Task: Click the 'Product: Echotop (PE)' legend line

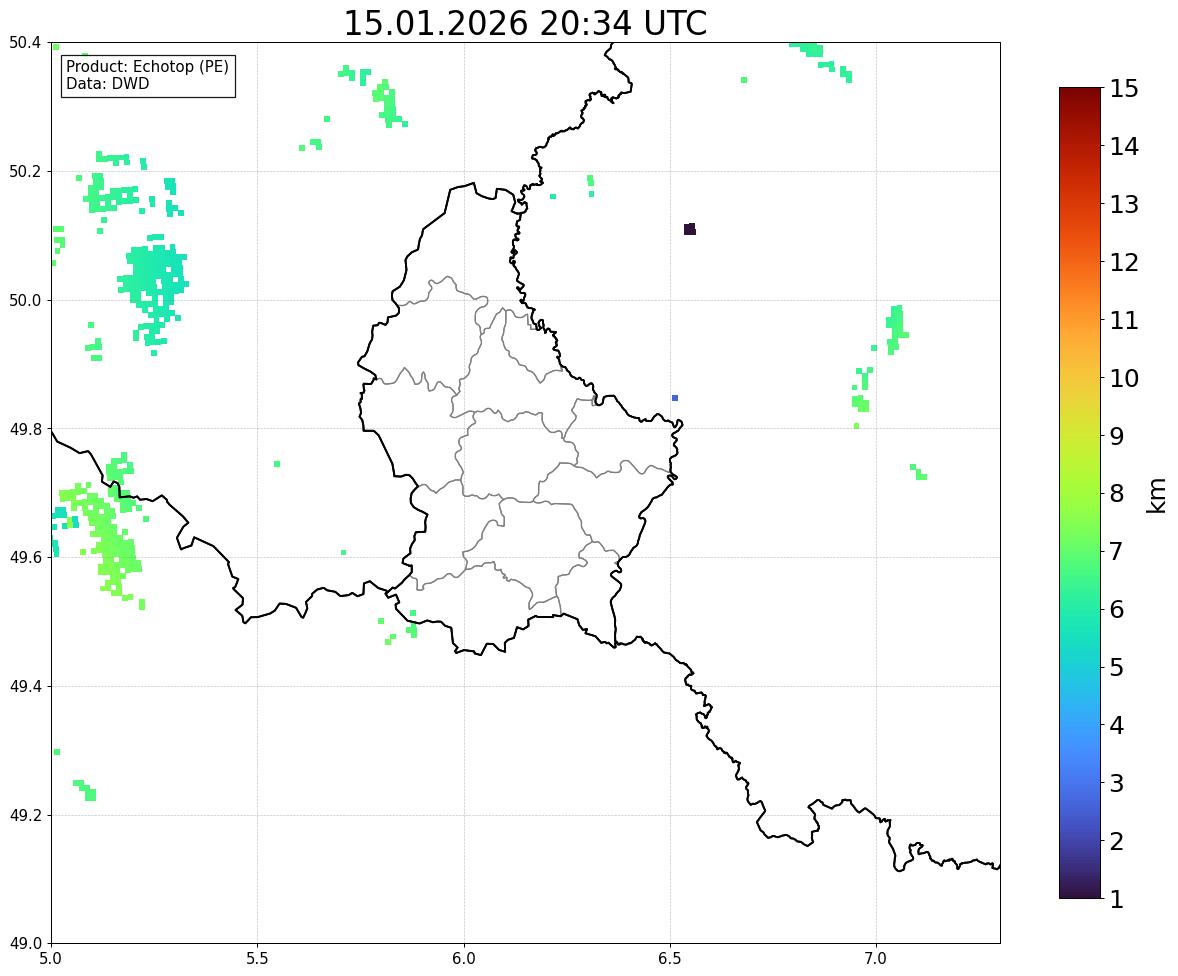Action: [x=147, y=67]
